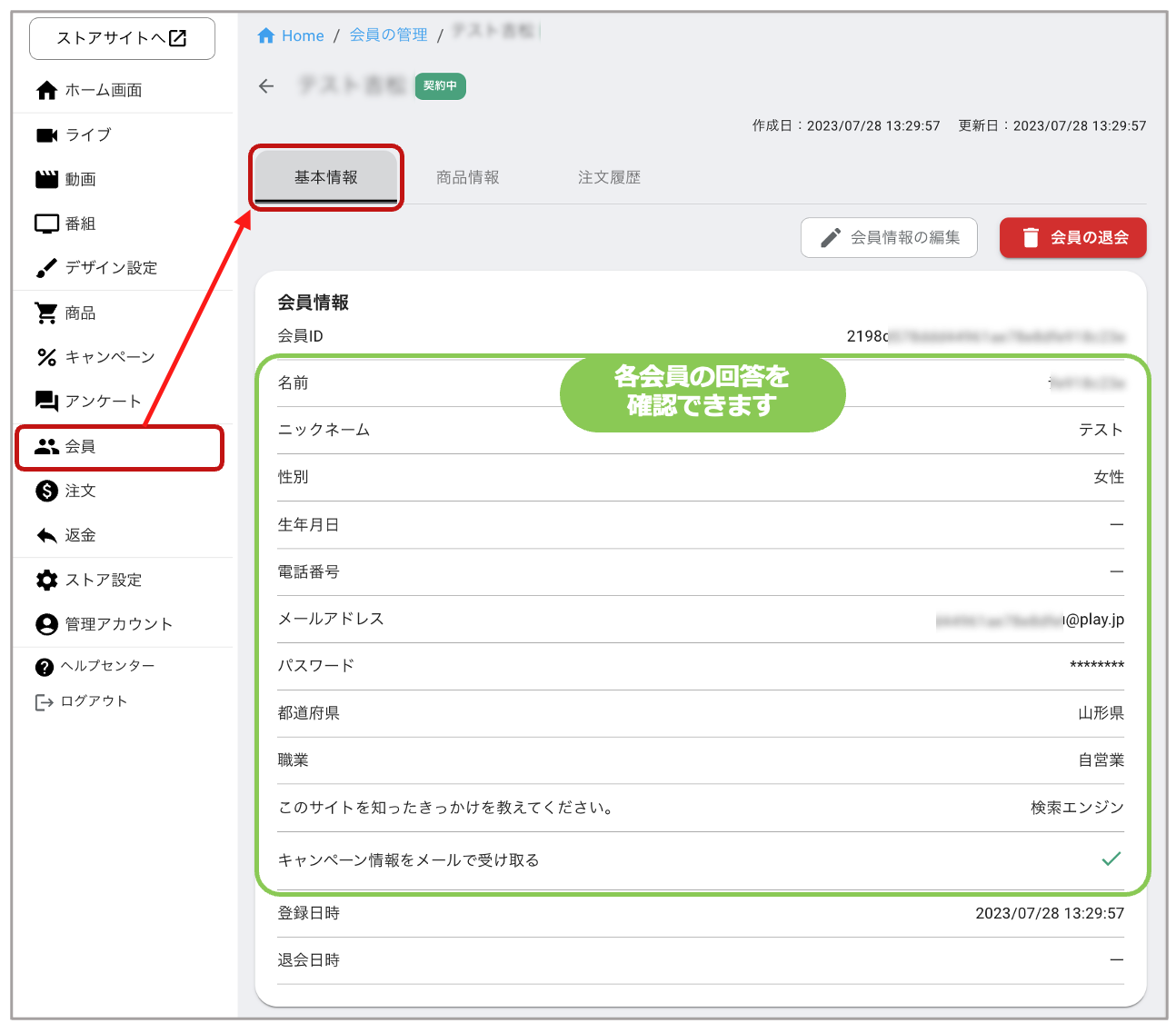Click the trash icon on 会員の退会
Screen dimensions: 1176x1023
click(1031, 238)
